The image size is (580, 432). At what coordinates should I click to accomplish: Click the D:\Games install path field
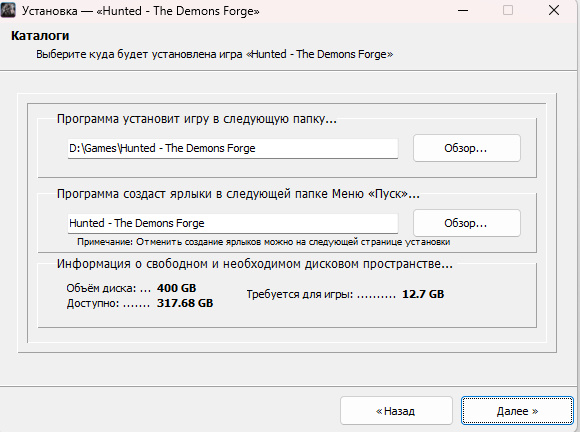[233, 148]
